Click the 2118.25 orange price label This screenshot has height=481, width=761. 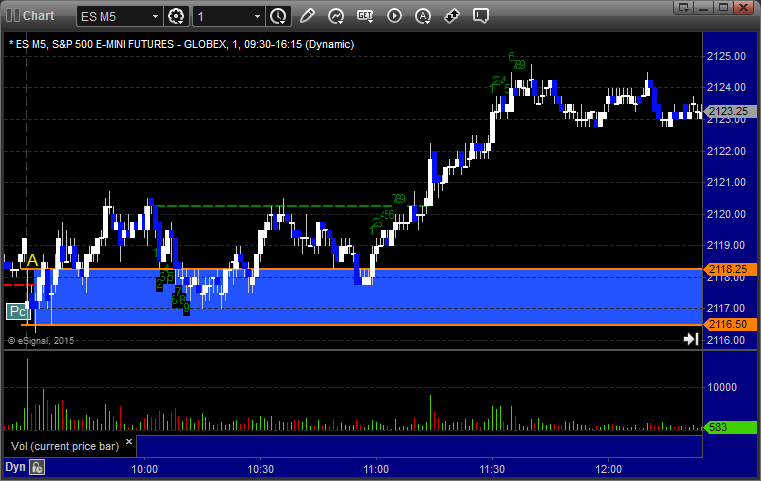[729, 269]
